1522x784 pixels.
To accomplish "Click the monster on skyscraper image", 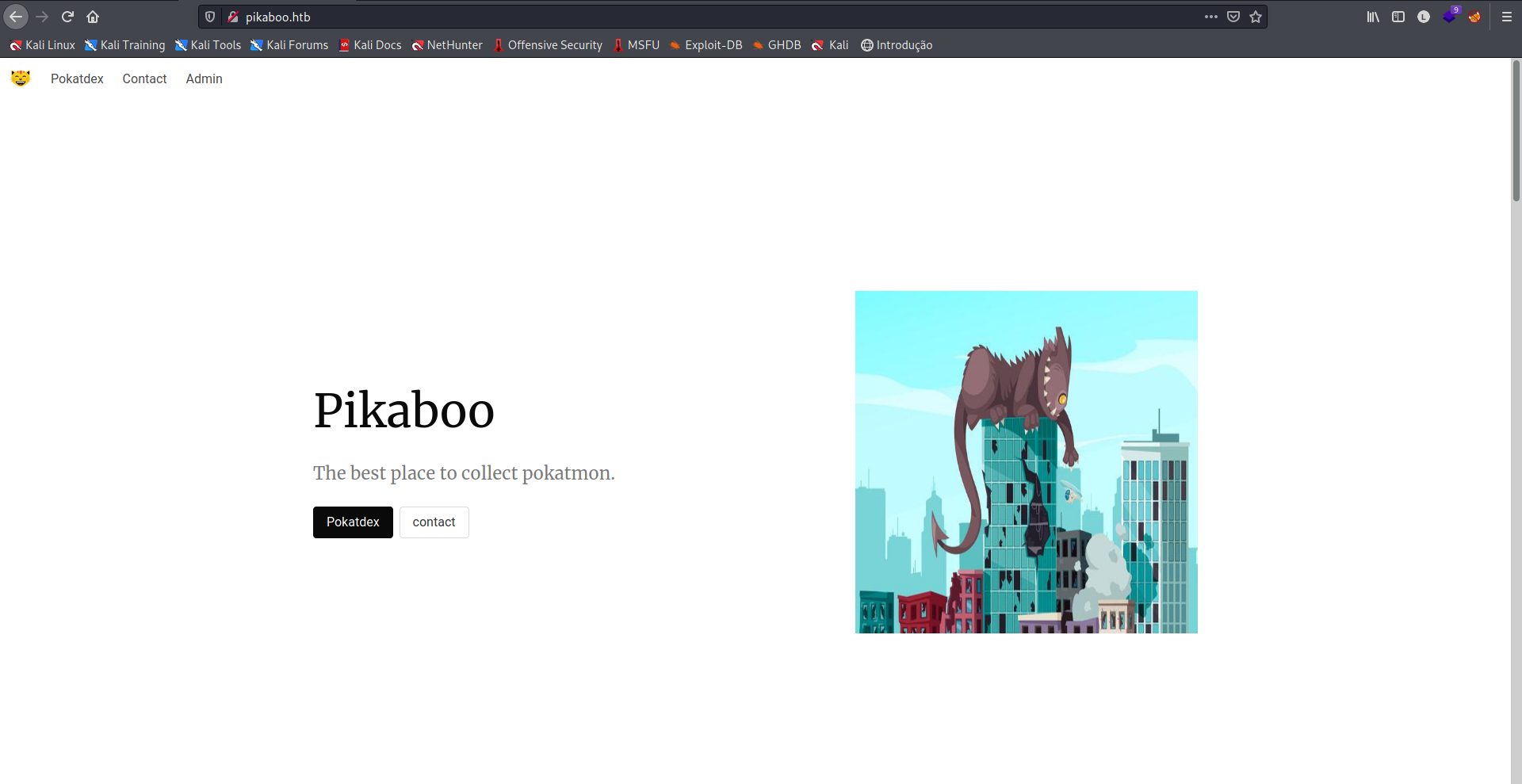I will pyautogui.click(x=1026, y=461).
